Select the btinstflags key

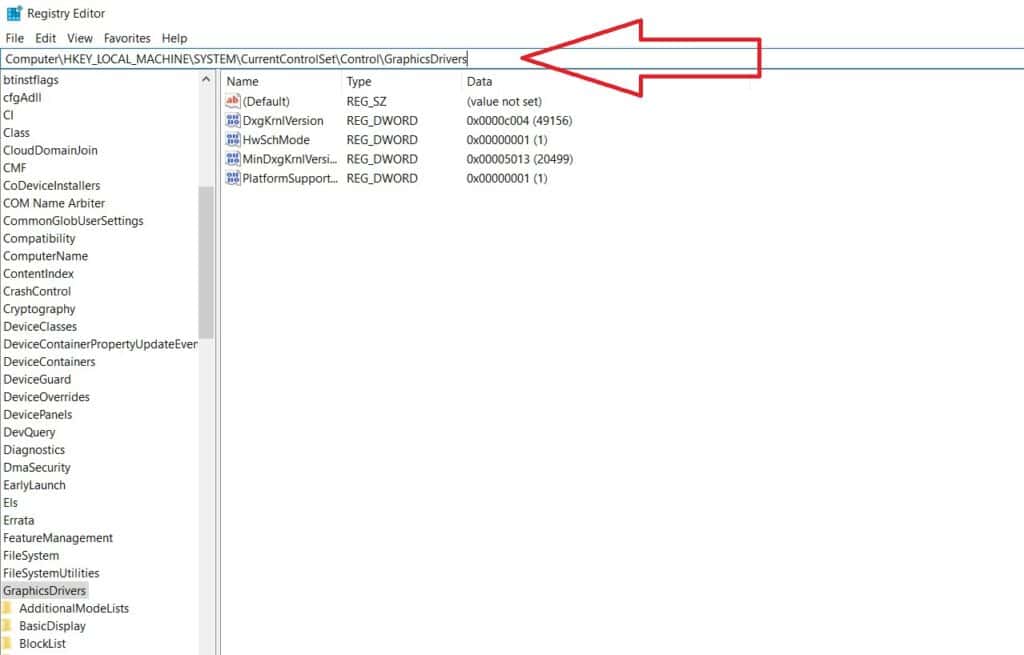[31, 80]
